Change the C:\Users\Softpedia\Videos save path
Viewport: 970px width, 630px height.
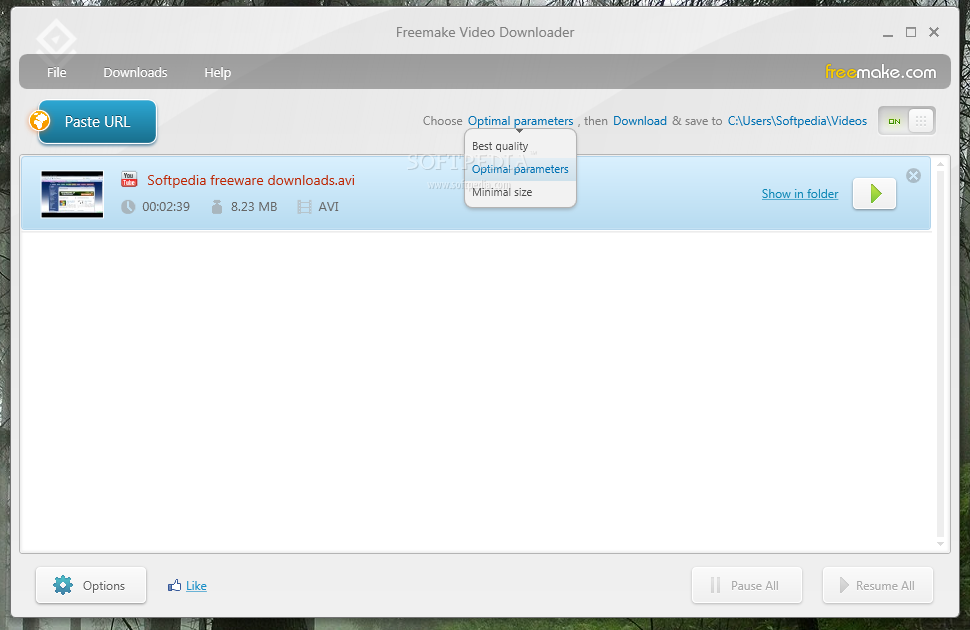[x=797, y=121]
